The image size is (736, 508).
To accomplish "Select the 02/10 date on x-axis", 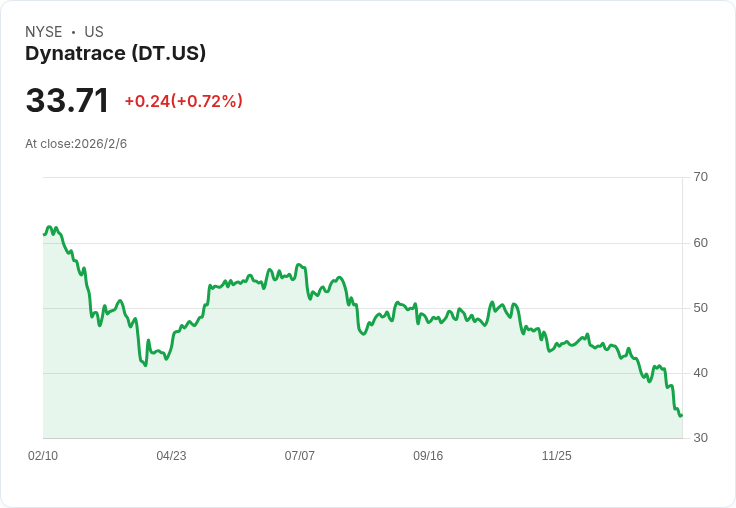I will (x=43, y=456).
